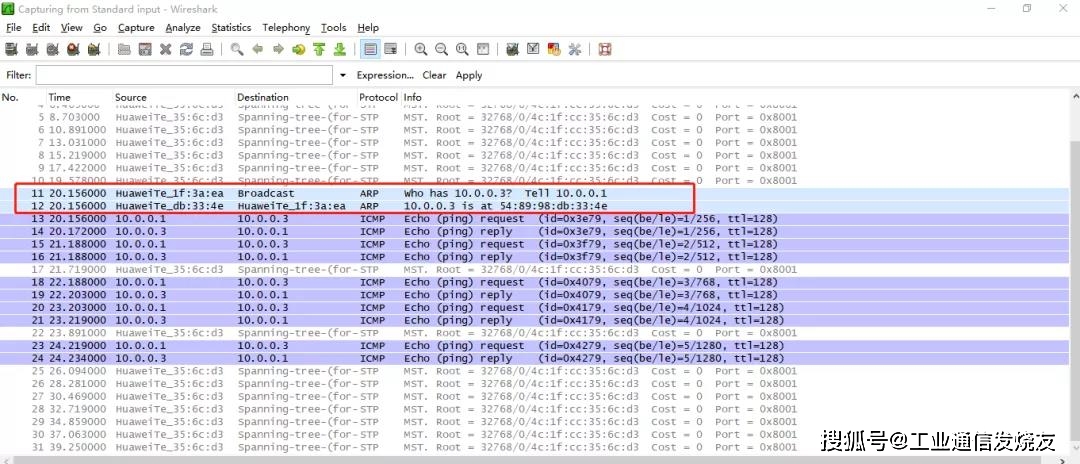This screenshot has height=464, width=1080.
Task: Select packet 13 ICMP echo request
Action: (532, 218)
